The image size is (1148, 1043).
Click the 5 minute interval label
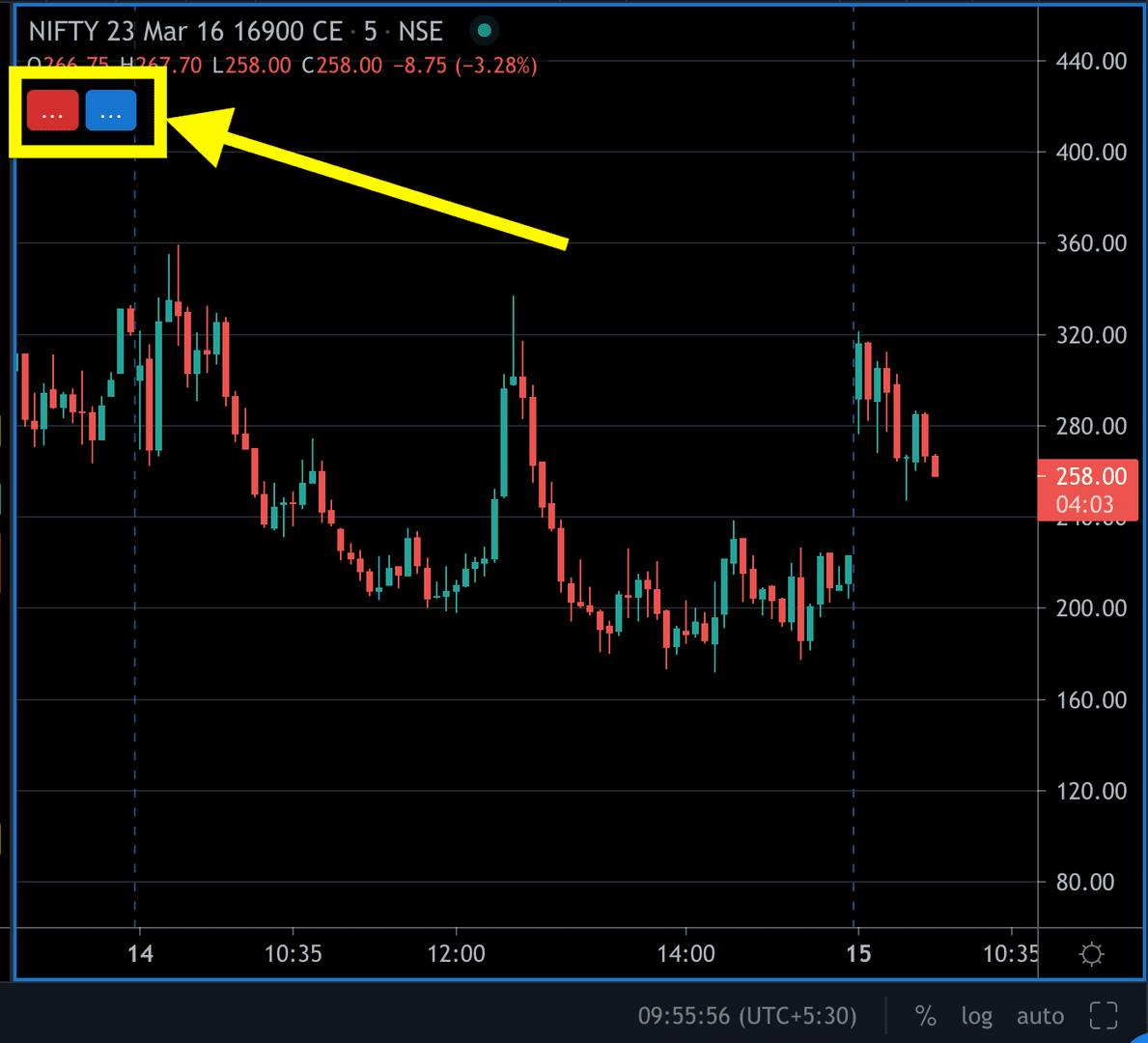pos(371,32)
